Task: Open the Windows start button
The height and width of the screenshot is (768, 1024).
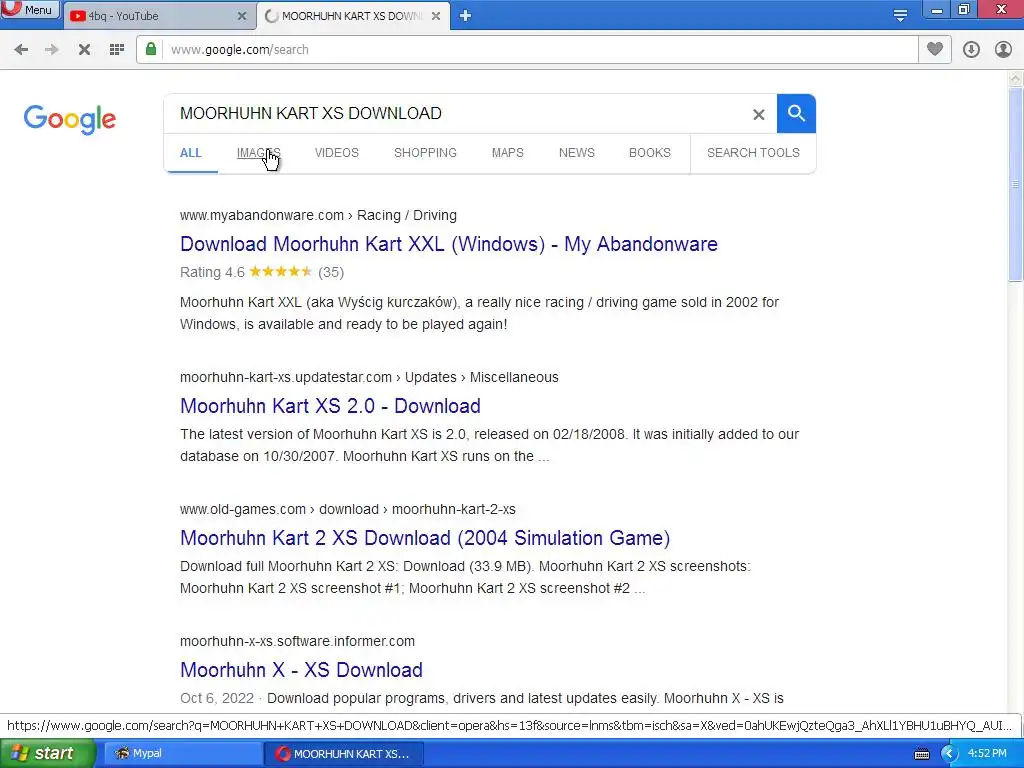Action: coord(47,754)
